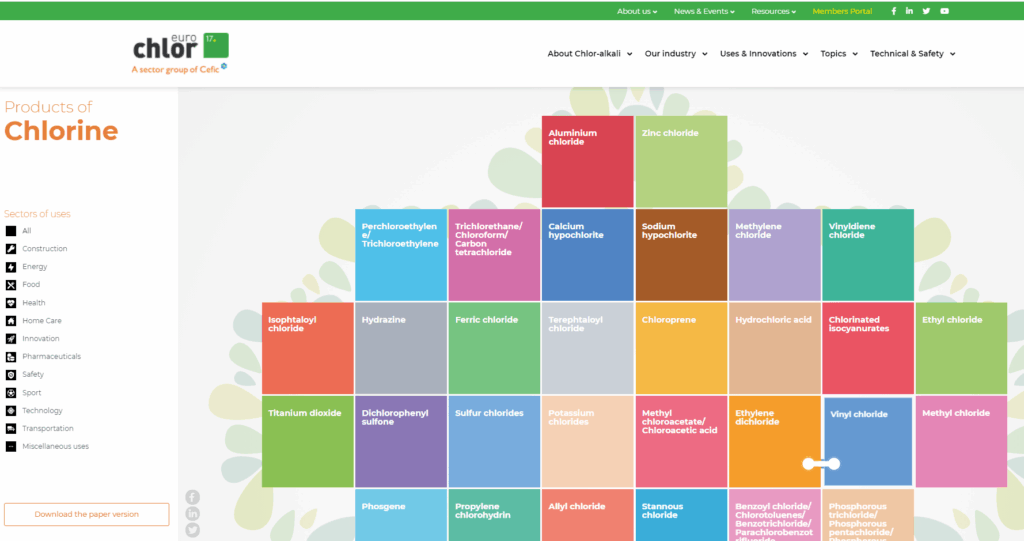Open the News & Events top menu
The height and width of the screenshot is (541, 1024).
tap(704, 11)
